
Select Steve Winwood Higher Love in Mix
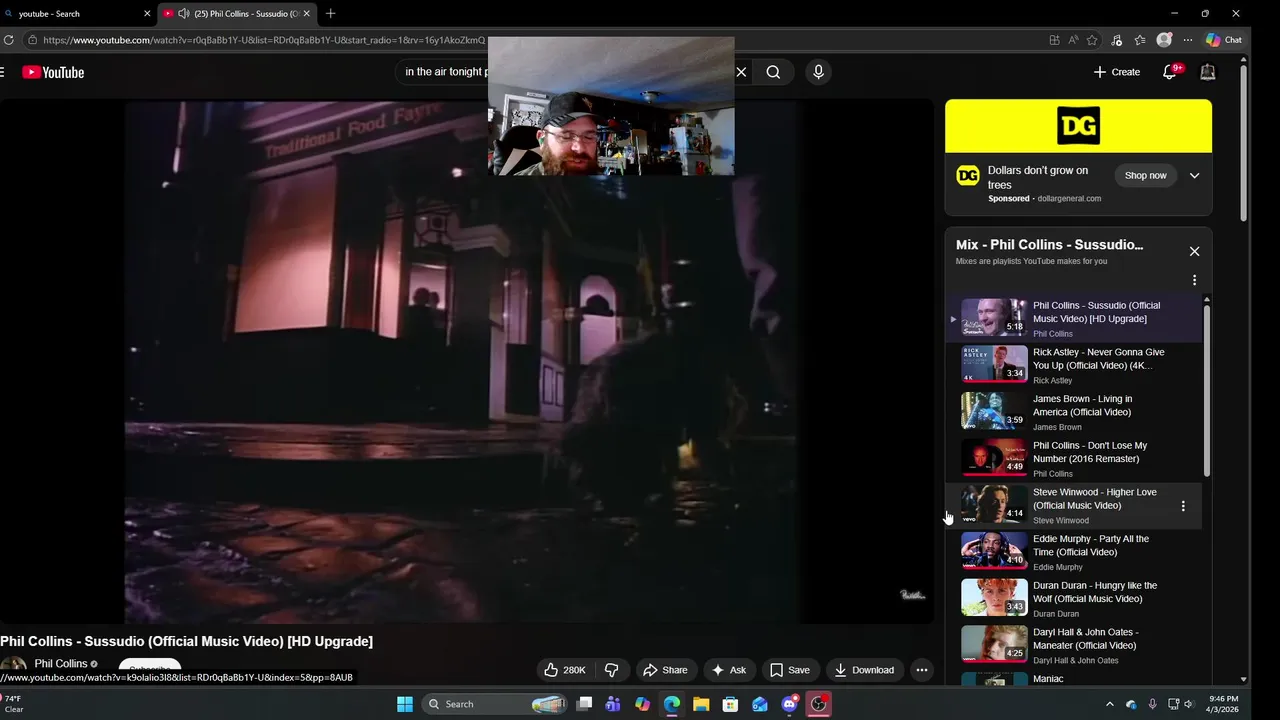coord(1073,506)
